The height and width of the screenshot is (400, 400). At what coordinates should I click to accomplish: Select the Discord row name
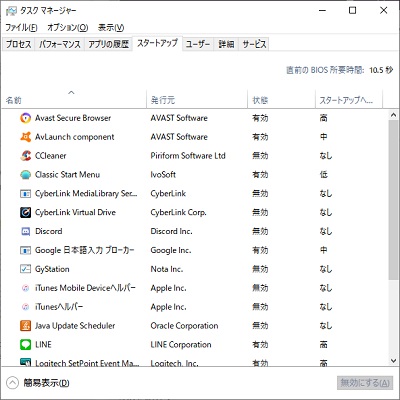[49, 231]
